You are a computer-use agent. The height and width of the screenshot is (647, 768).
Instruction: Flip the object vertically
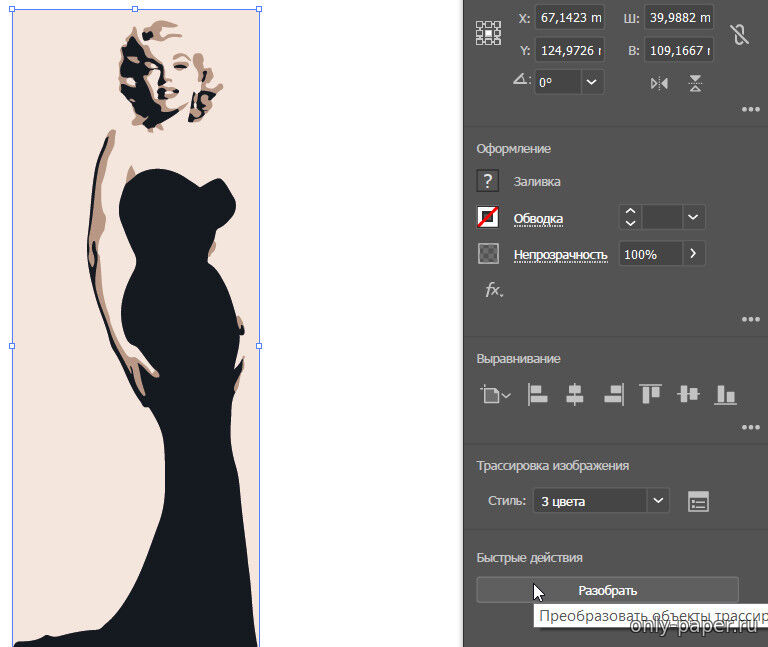696,83
